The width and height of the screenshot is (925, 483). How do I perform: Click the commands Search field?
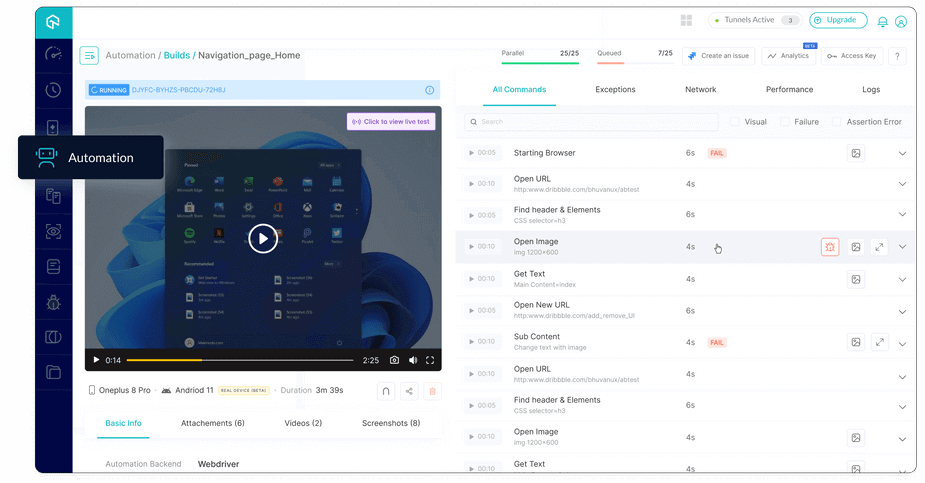(591, 121)
